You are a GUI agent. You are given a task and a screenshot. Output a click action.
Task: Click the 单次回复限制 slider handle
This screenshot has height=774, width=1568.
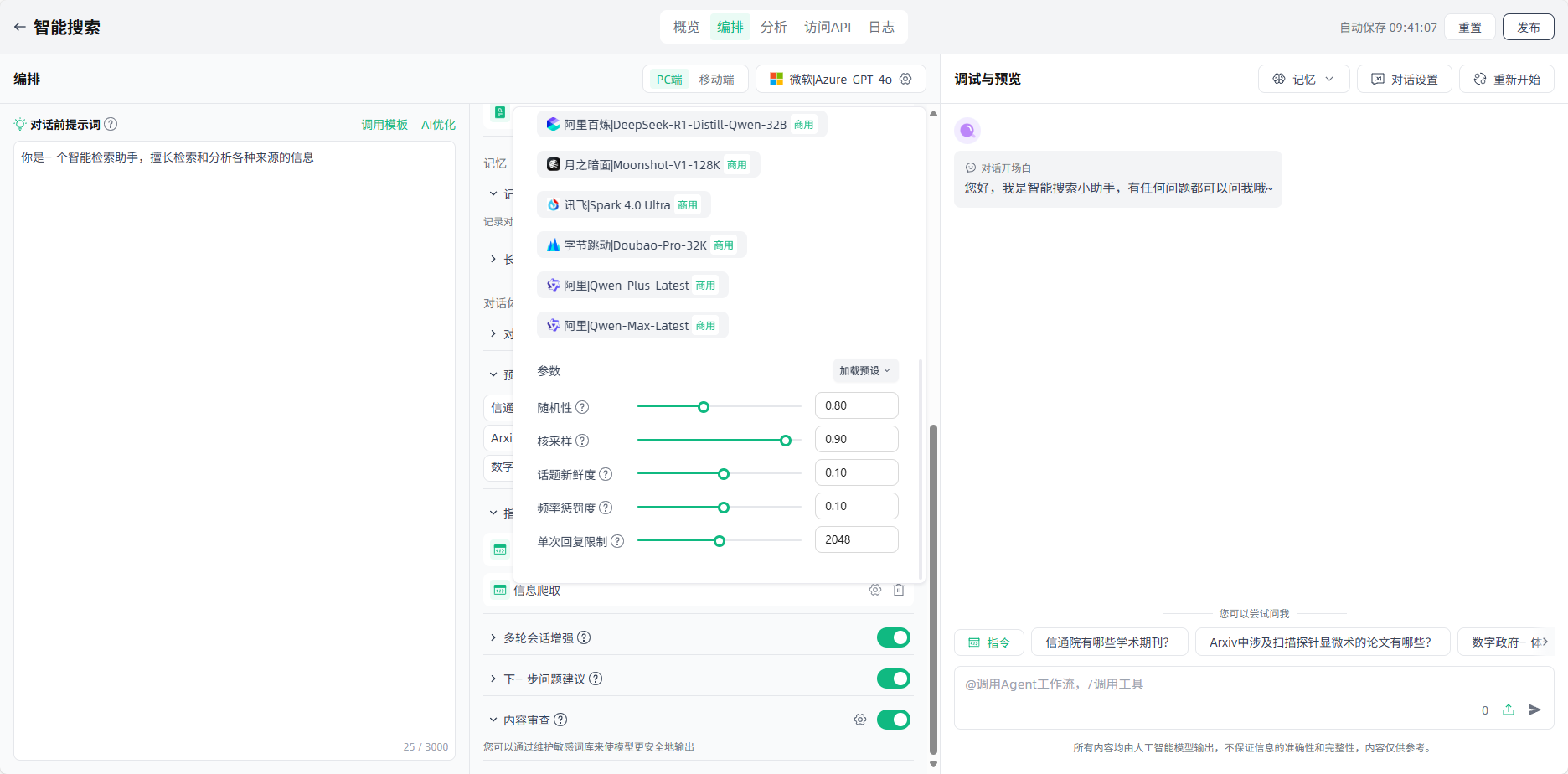[720, 541]
